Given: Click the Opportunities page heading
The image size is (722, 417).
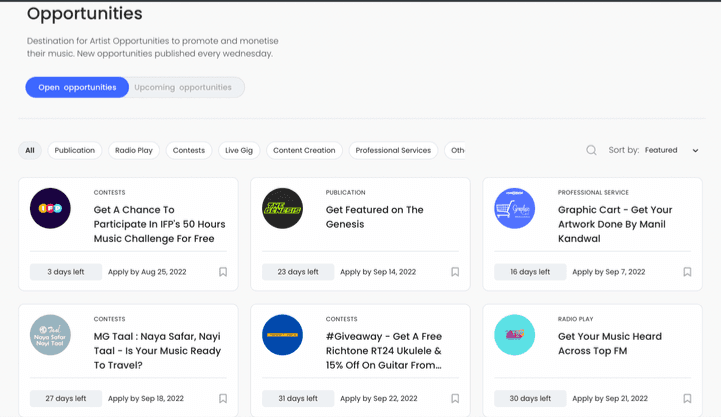Looking at the screenshot, I should click(x=85, y=14).
